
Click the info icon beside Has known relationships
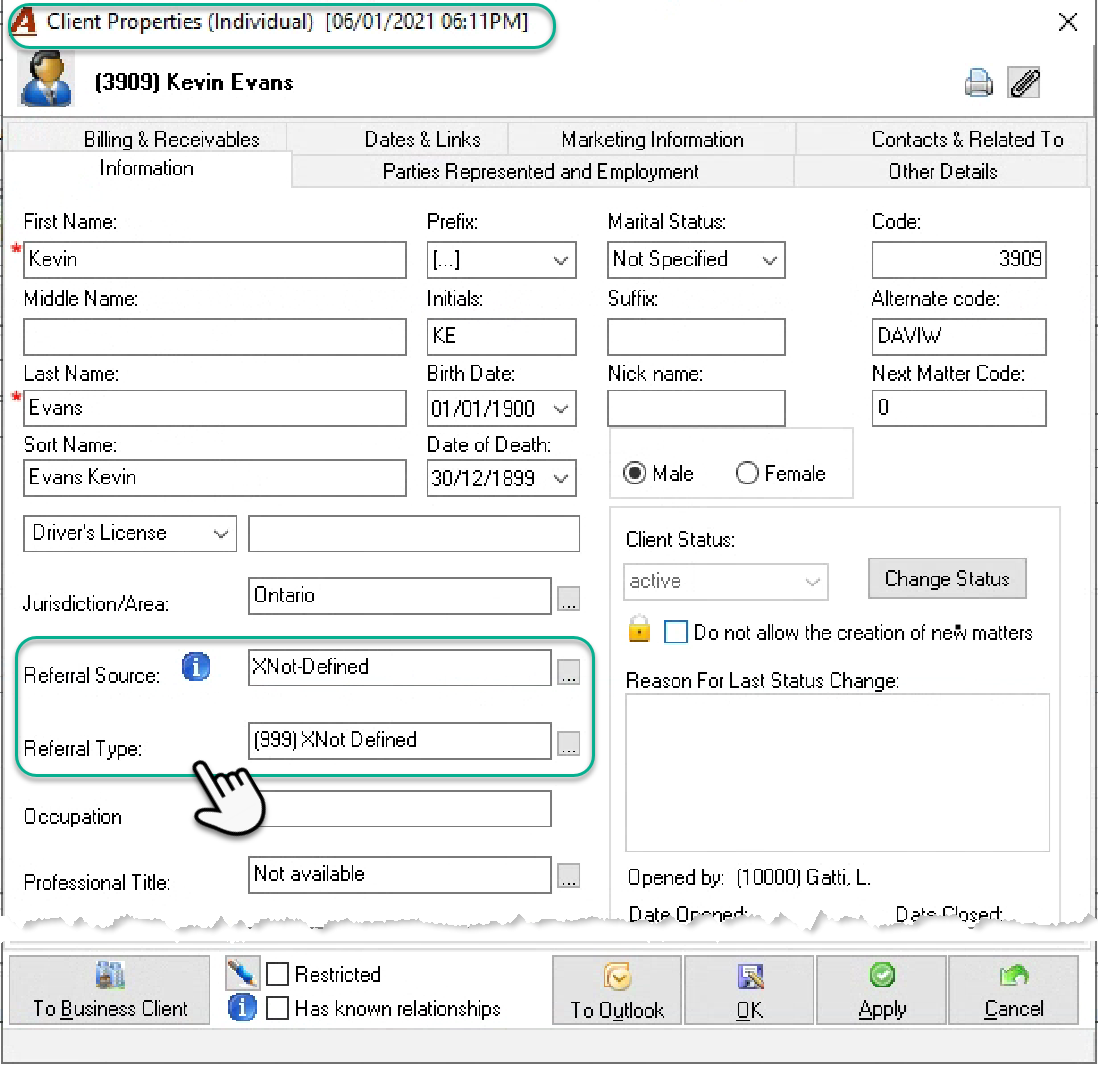[242, 1007]
